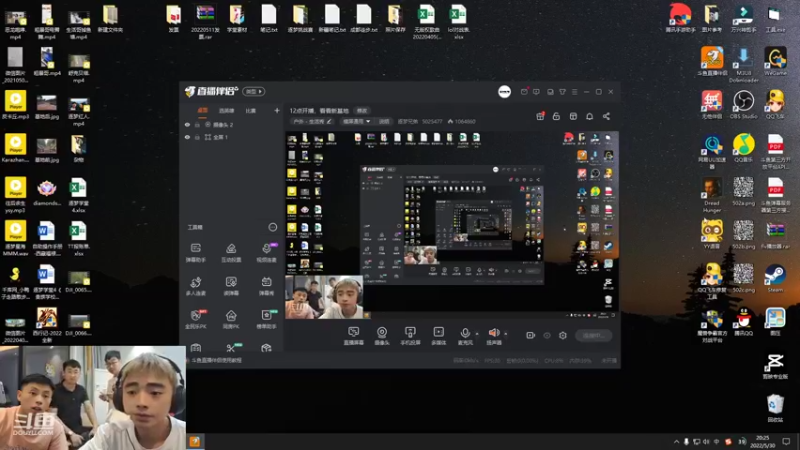Image resolution: width=800 pixels, height=450 pixels.
Task: Open the 回收站 recycle bin on desktop
Action: coord(775,408)
